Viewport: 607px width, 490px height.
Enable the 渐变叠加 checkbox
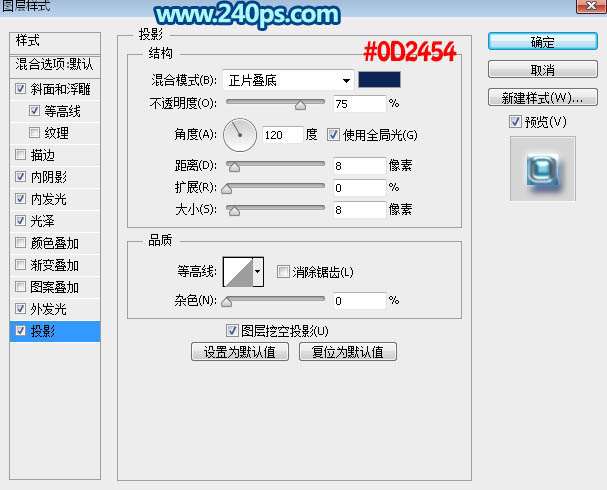tap(21, 265)
